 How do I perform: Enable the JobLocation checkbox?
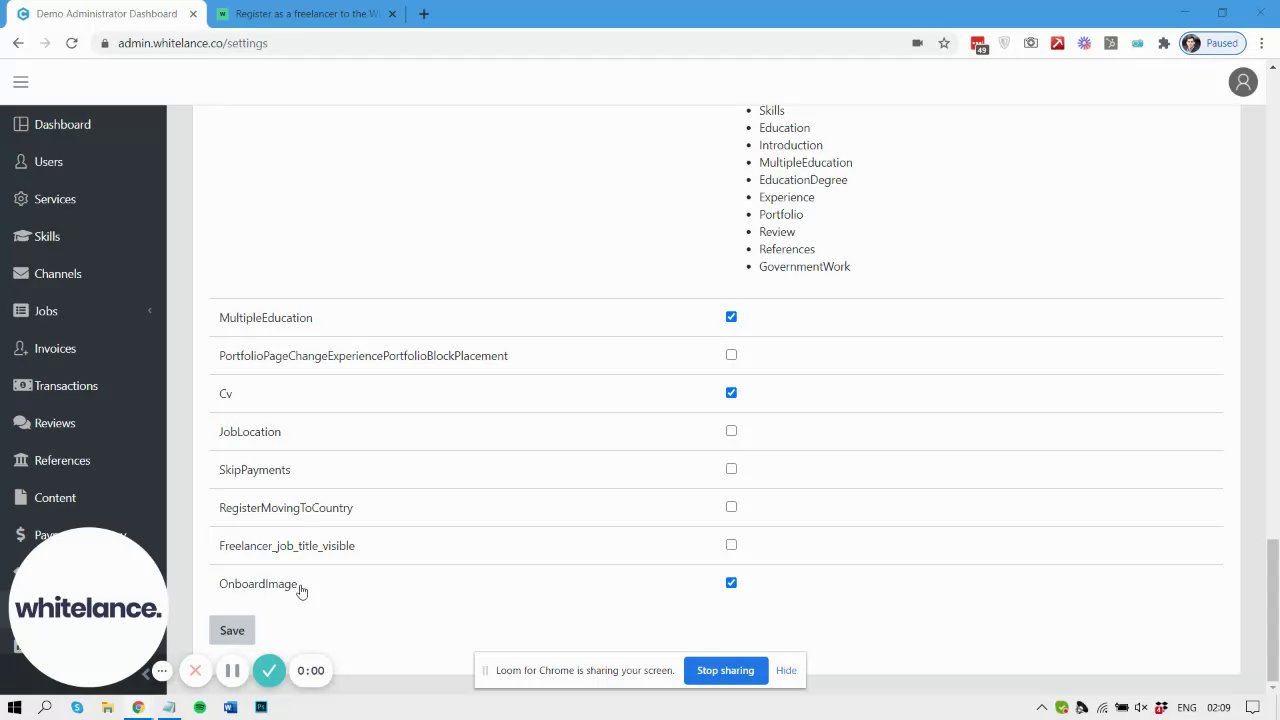click(731, 431)
